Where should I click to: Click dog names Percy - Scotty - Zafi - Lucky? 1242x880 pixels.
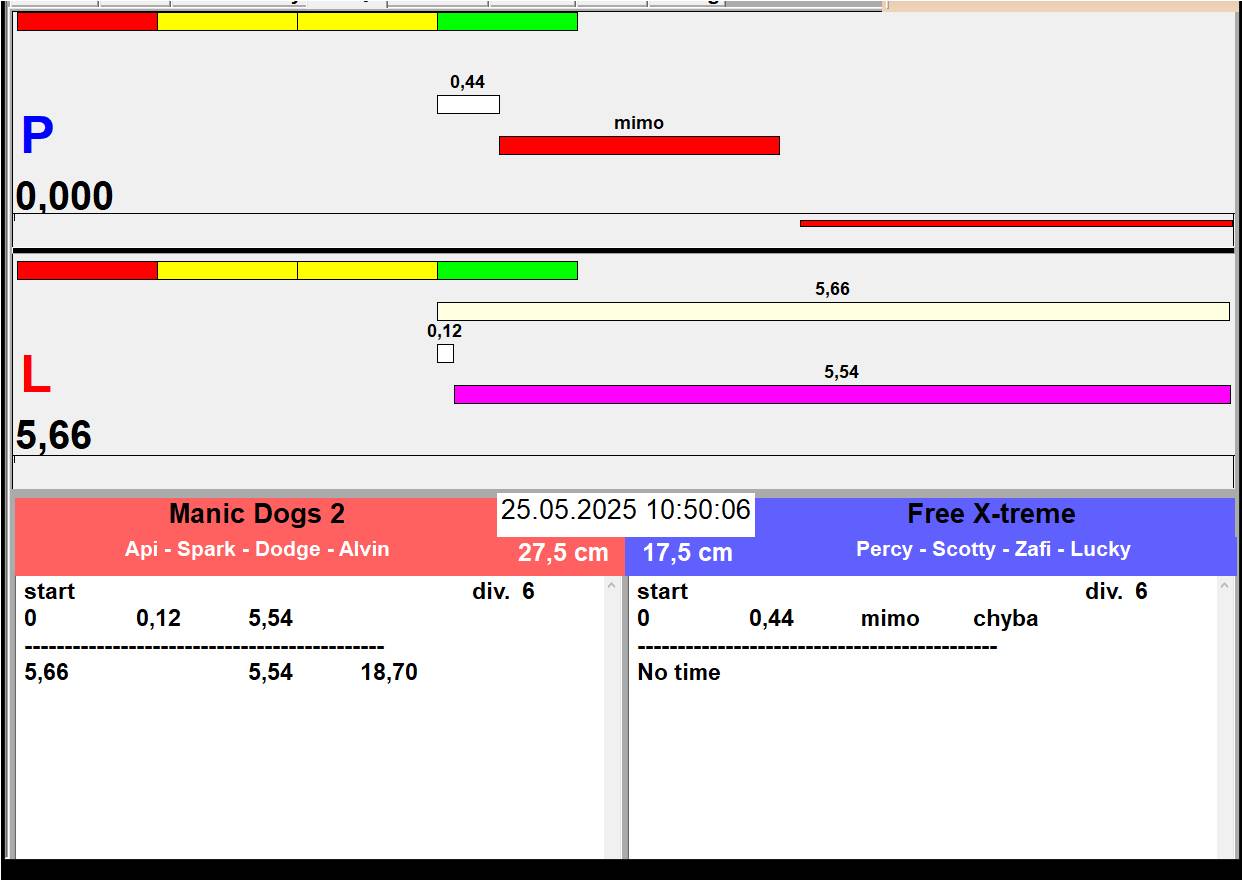click(x=993, y=549)
